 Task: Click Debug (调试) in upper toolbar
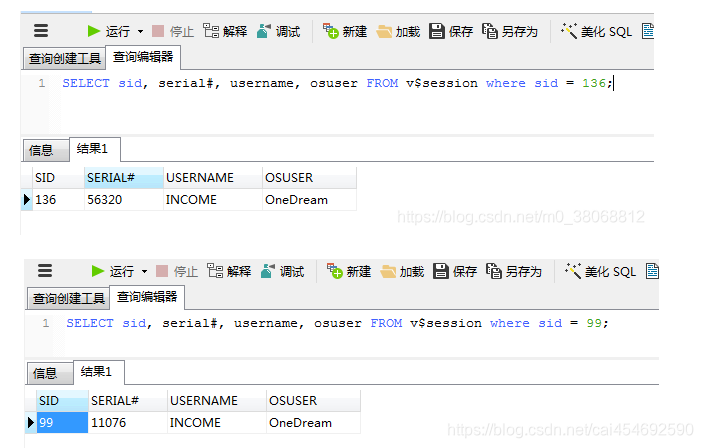click(x=278, y=31)
